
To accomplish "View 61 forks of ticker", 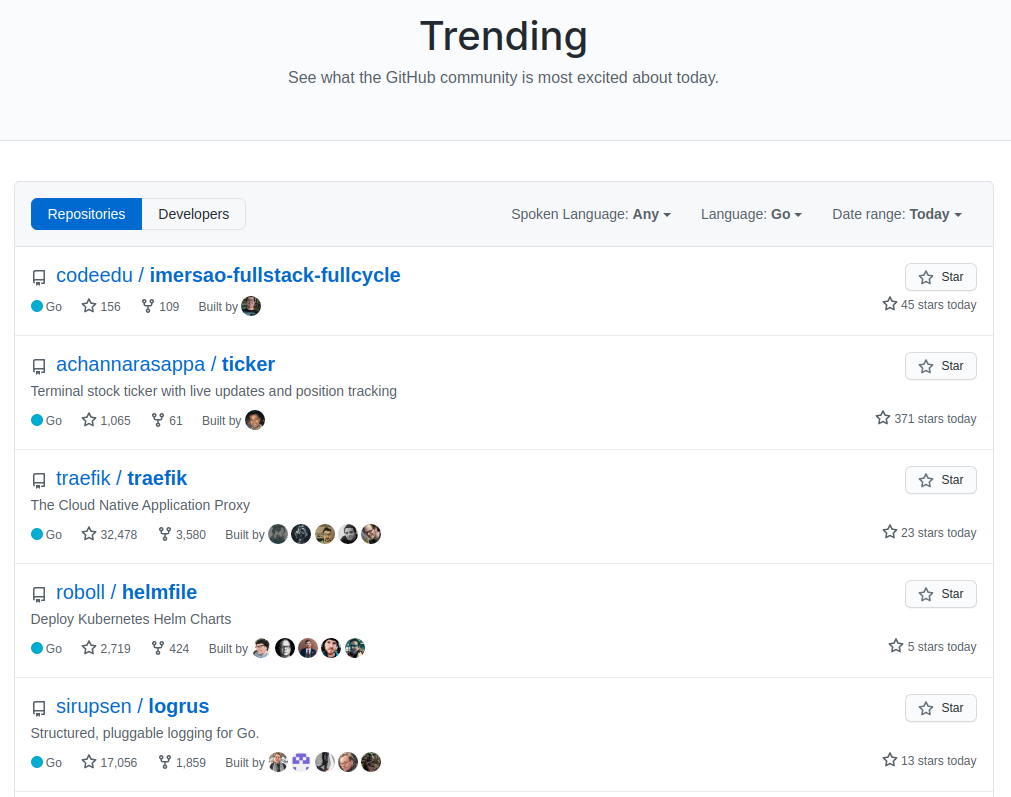I will (167, 420).
